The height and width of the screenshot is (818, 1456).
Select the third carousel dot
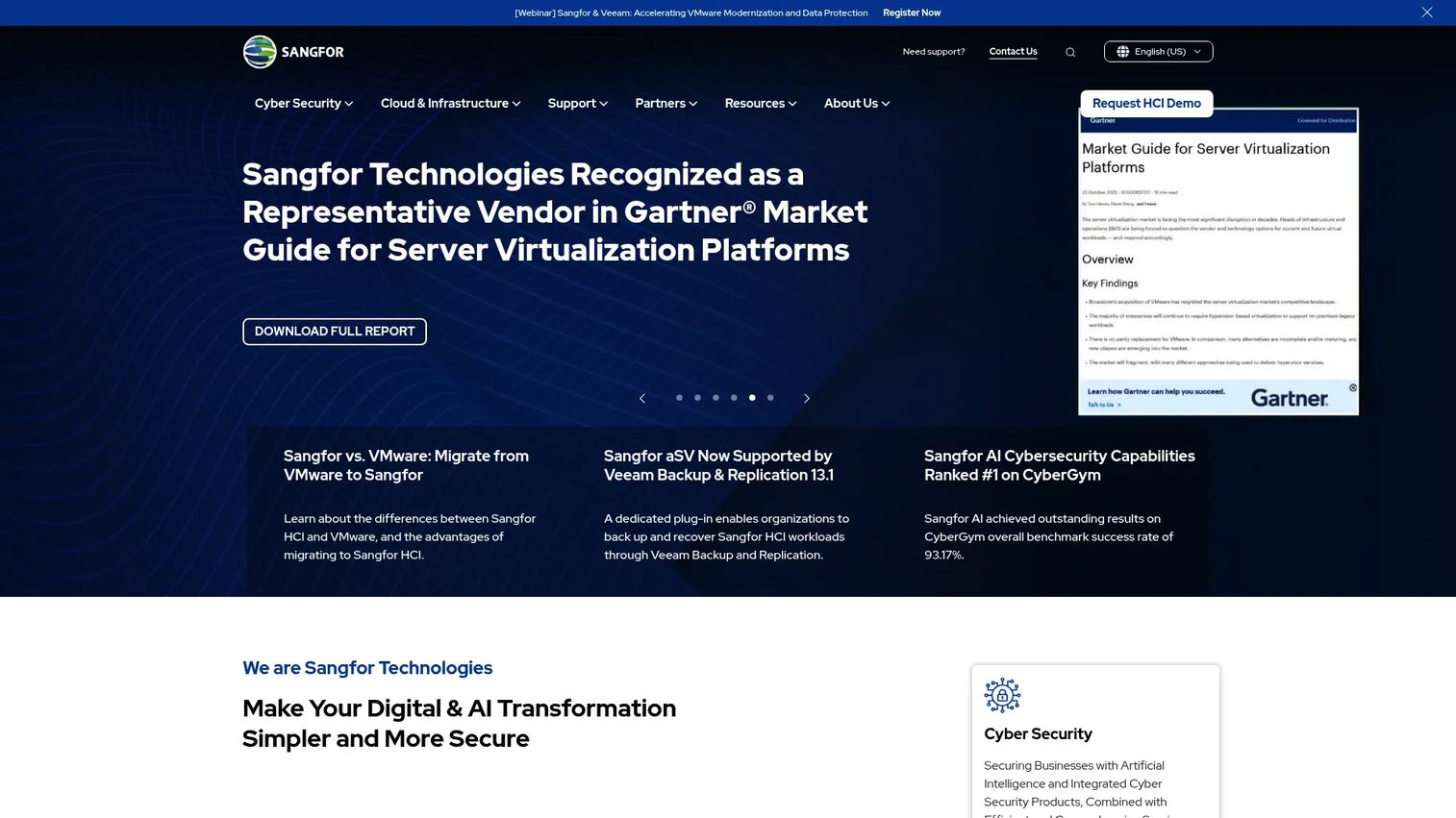(715, 398)
